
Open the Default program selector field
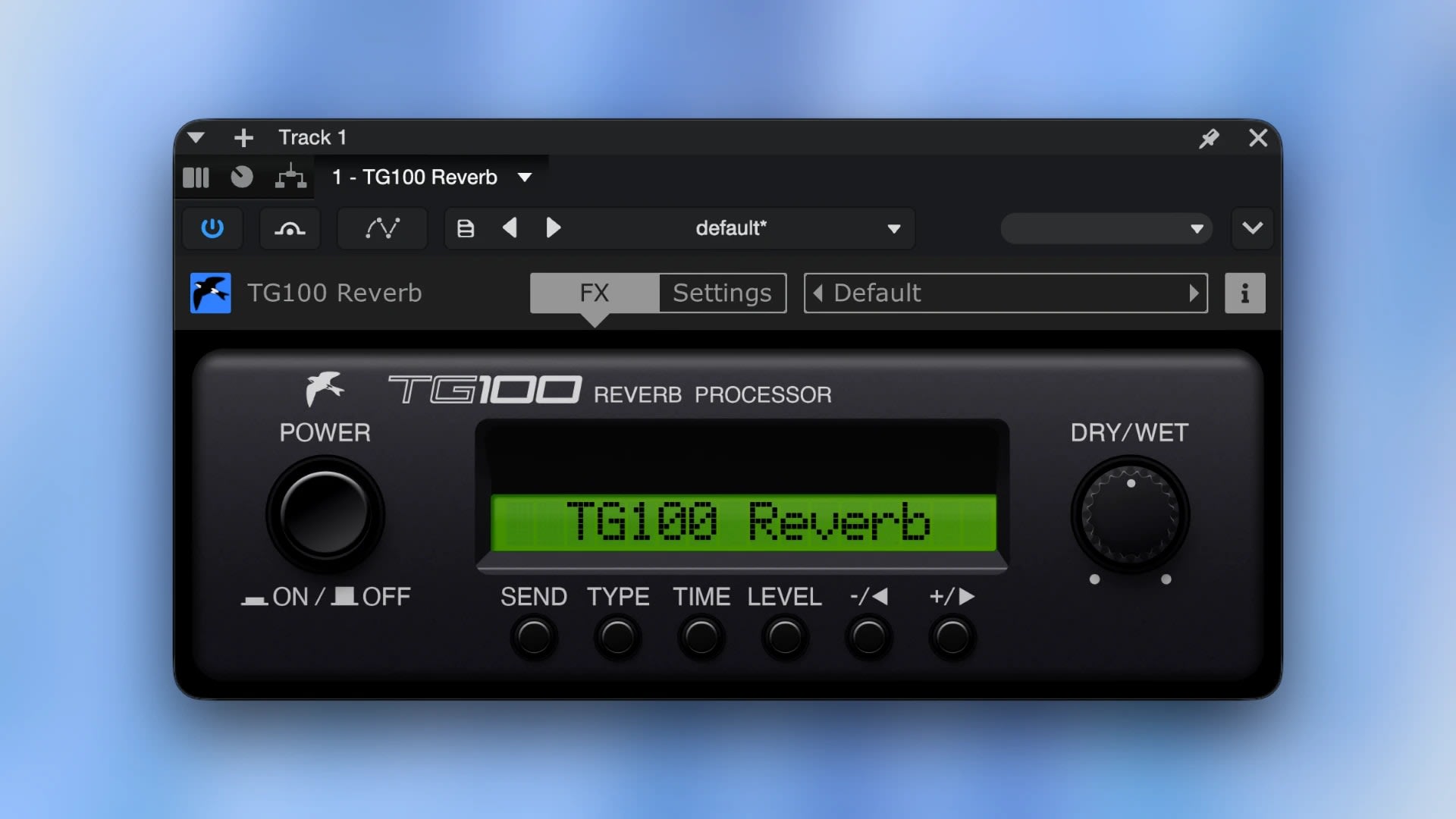1006,293
